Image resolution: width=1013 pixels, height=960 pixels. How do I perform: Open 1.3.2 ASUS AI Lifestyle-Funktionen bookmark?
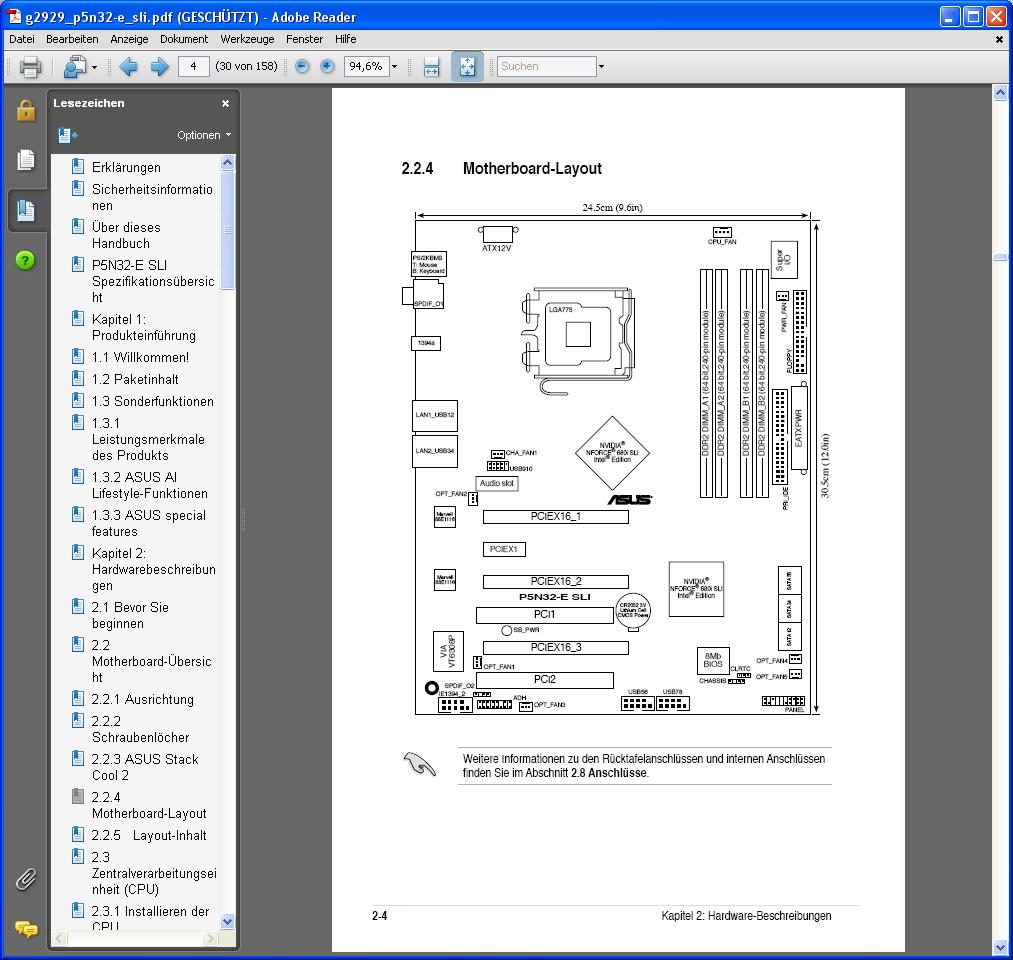[x=149, y=485]
